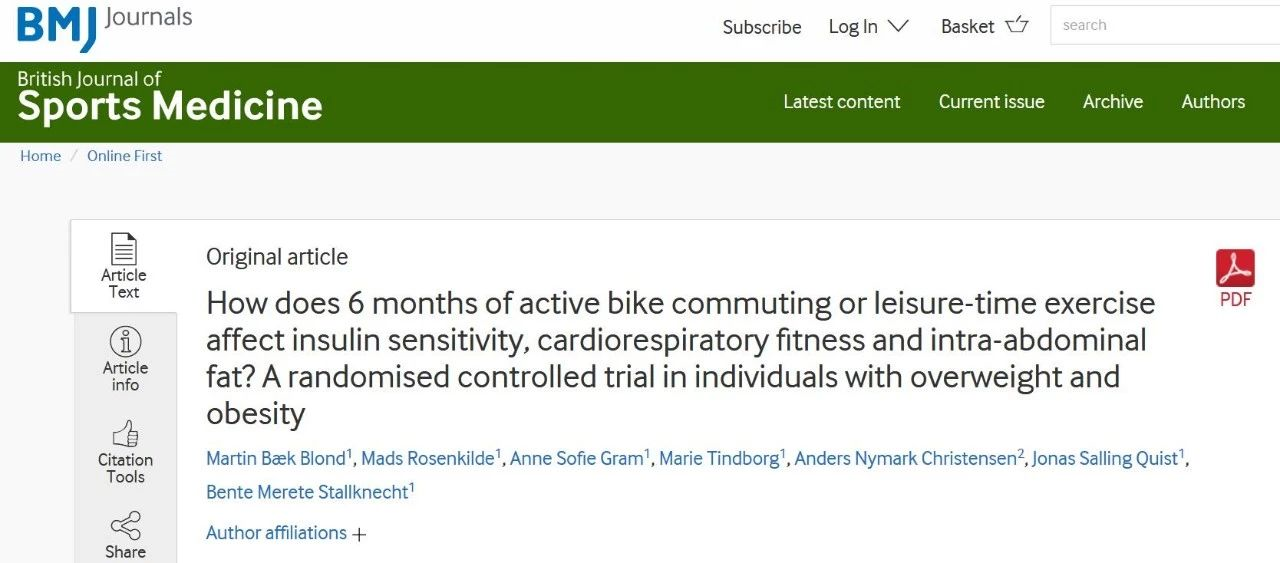
Task: Download the article PDF via the red icon
Action: click(1235, 269)
